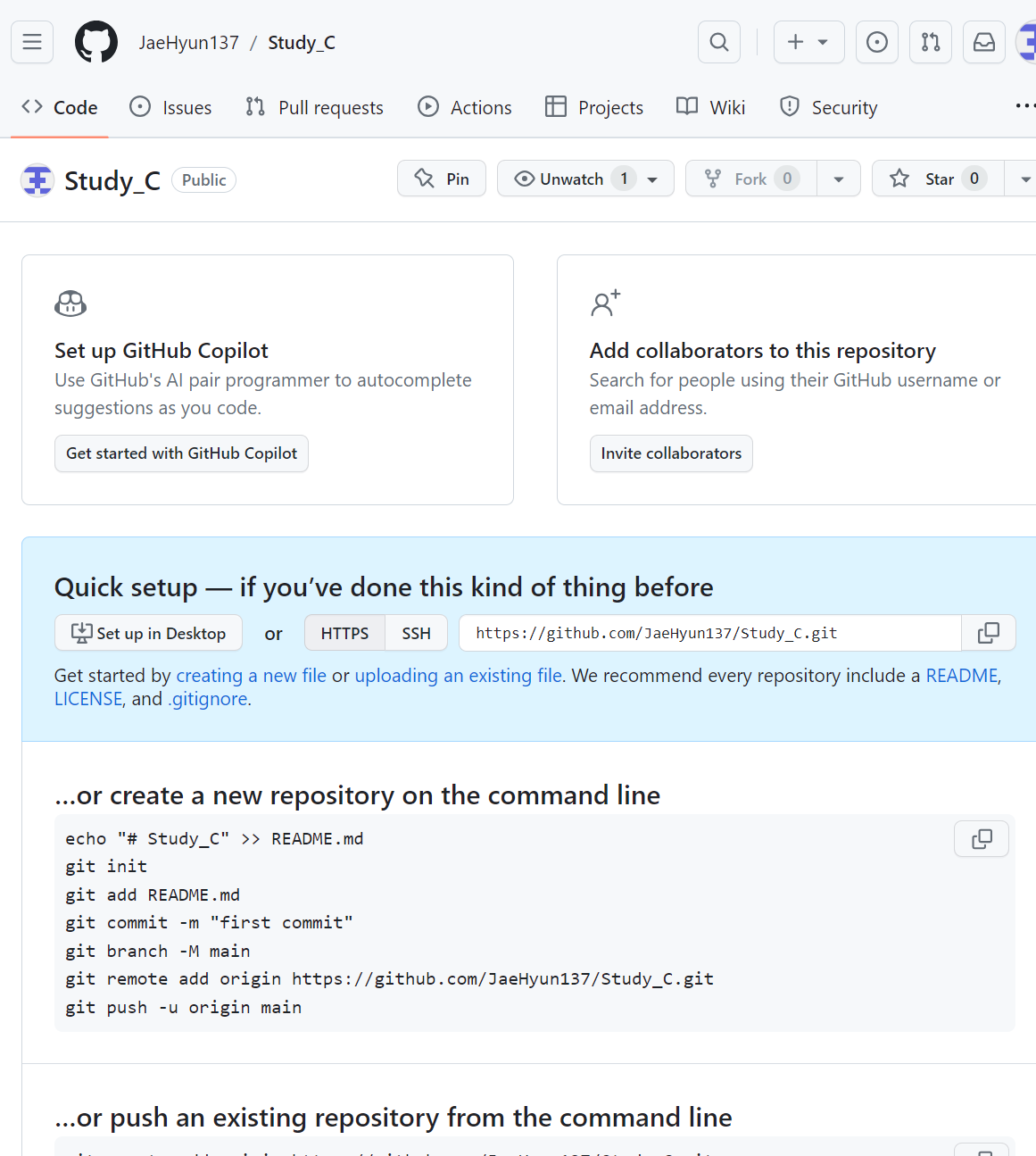The width and height of the screenshot is (1036, 1156).
Task: Click the Copilot icon in setup card
Action: tap(70, 304)
